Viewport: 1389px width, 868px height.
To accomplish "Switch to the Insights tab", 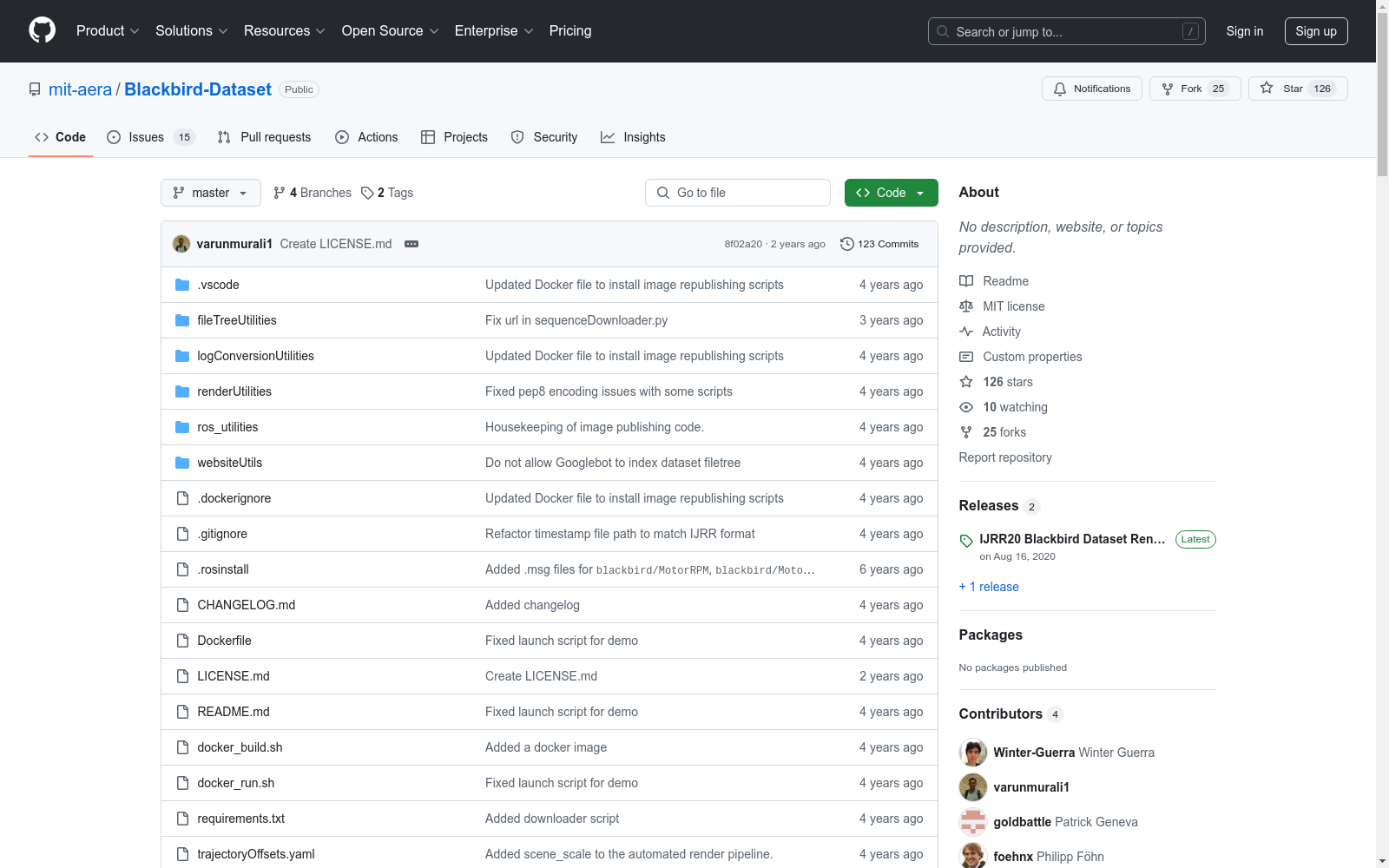I will (x=633, y=137).
